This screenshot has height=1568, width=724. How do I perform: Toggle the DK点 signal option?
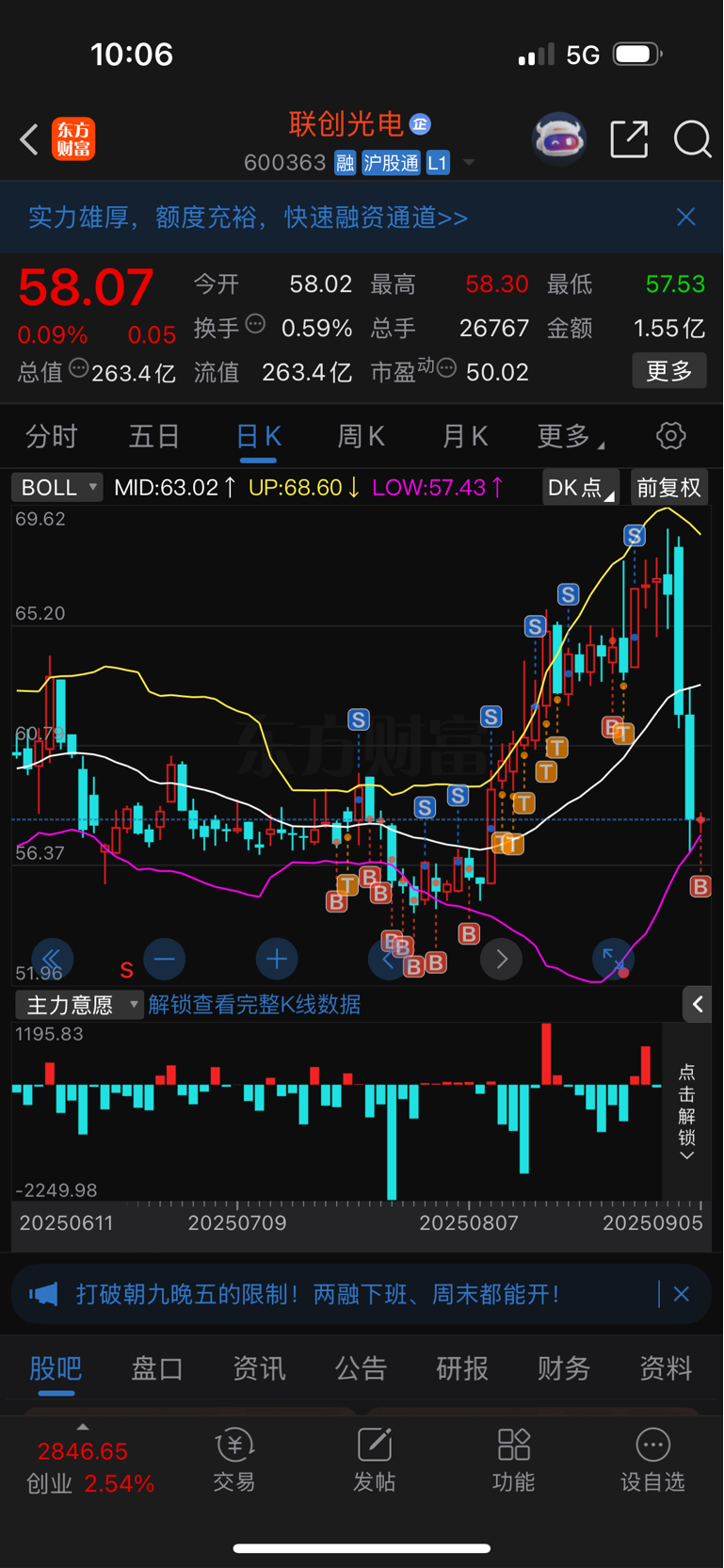click(x=580, y=487)
